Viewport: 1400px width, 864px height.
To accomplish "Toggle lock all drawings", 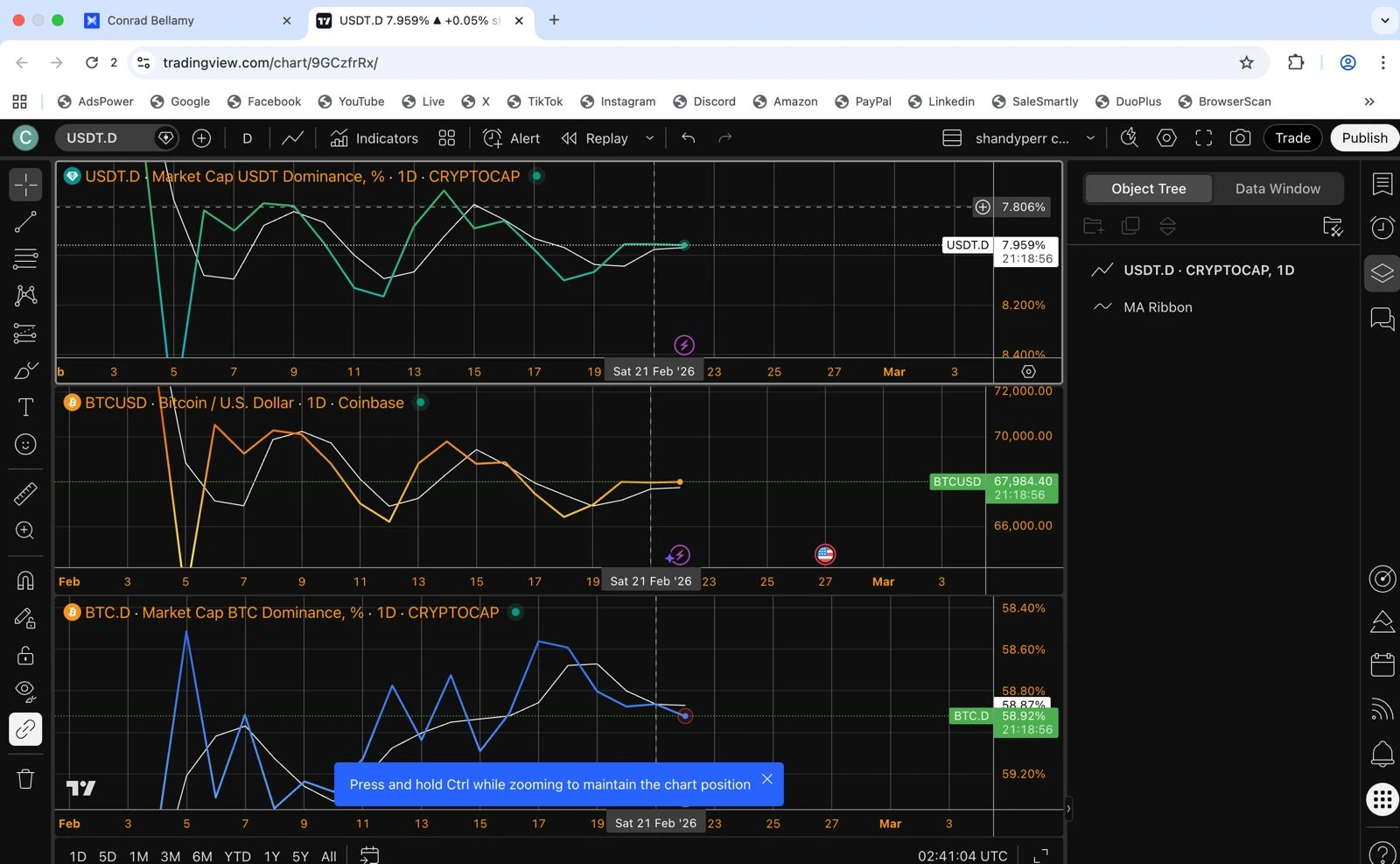I will (x=26, y=656).
